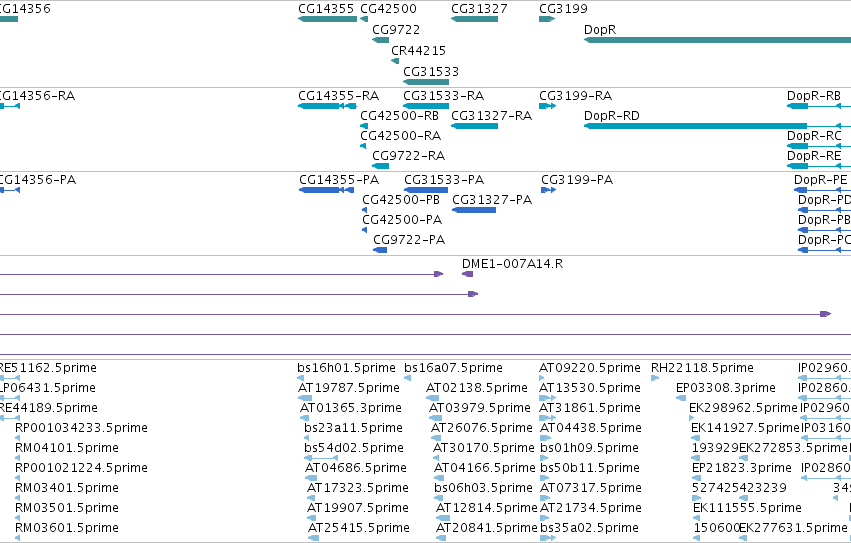
Task: Click the DopR-RD transcript label
Action: pyautogui.click(x=612, y=116)
